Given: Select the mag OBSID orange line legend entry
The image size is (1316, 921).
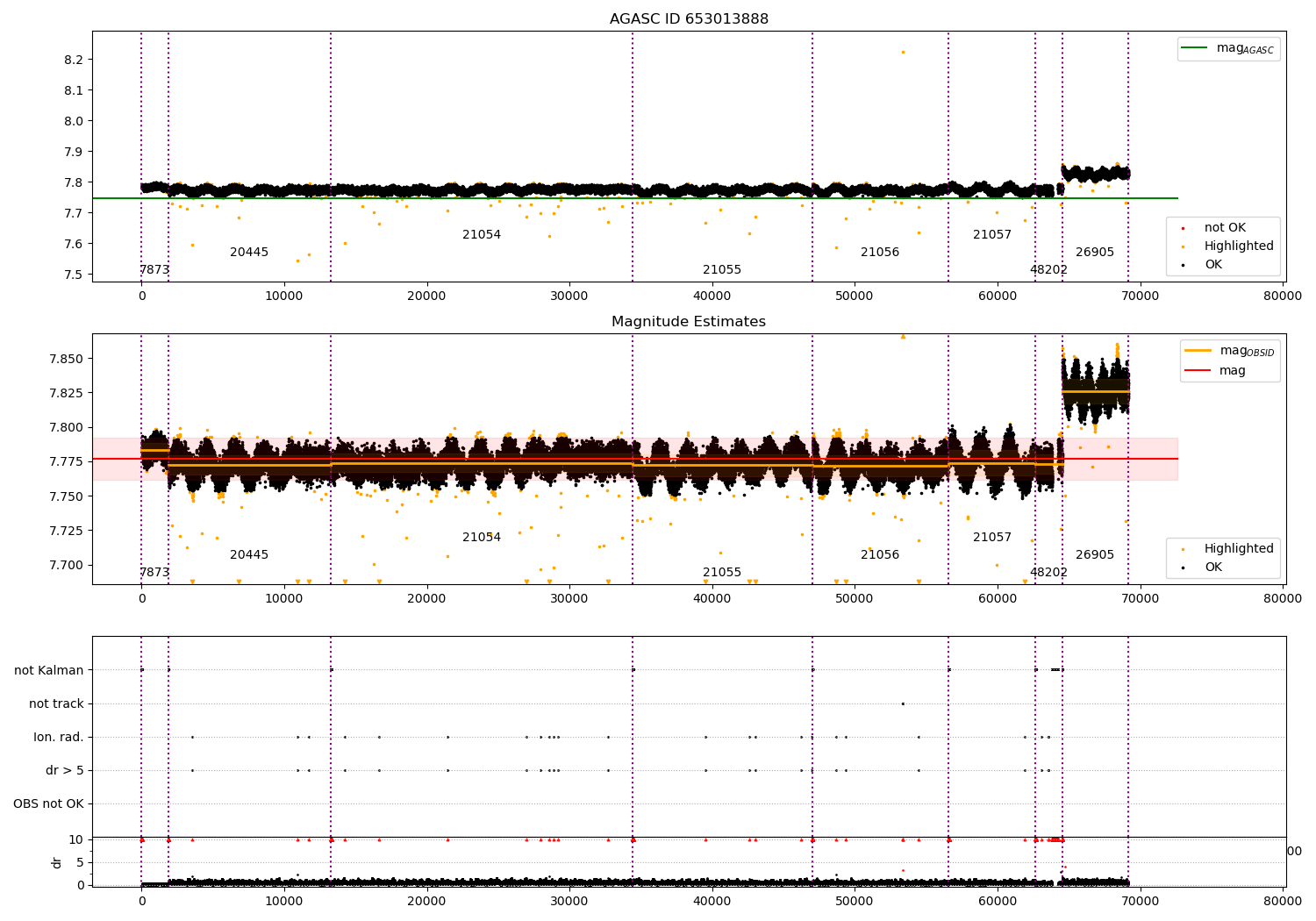Looking at the screenshot, I should [1230, 351].
